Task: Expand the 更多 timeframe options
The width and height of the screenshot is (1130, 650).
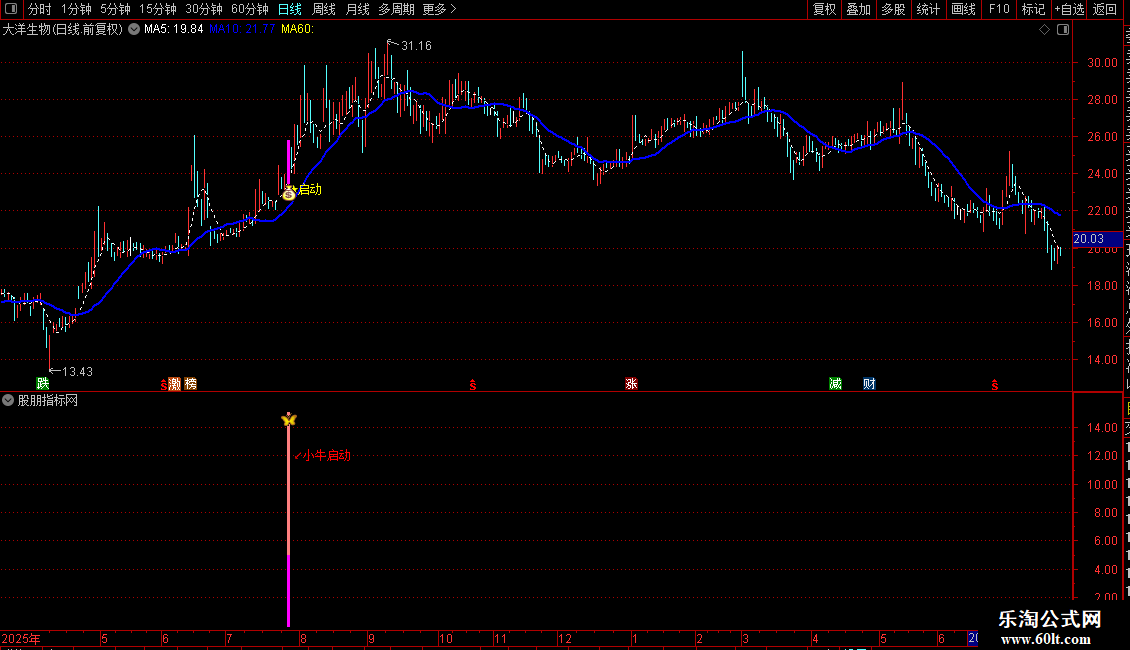Action: tap(439, 9)
